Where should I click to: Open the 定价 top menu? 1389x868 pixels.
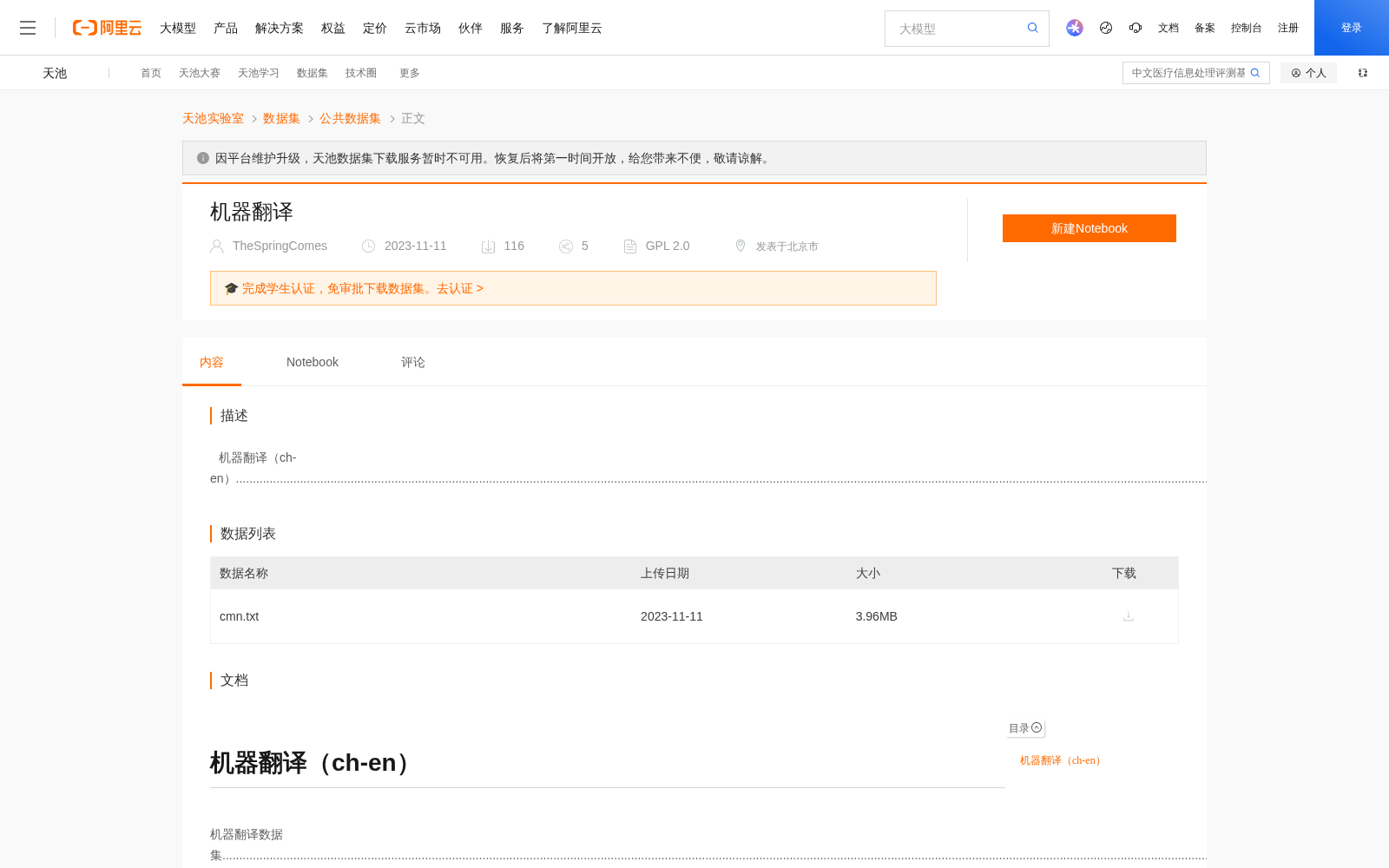(x=375, y=28)
